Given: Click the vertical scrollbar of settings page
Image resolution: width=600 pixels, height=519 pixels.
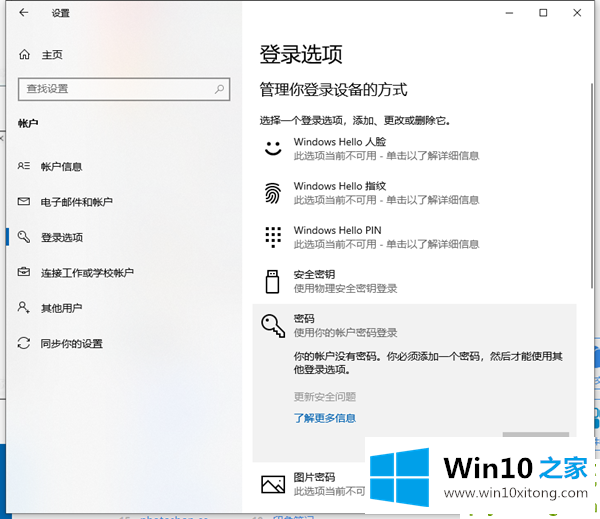Looking at the screenshot, I should pyautogui.click(x=592, y=186).
